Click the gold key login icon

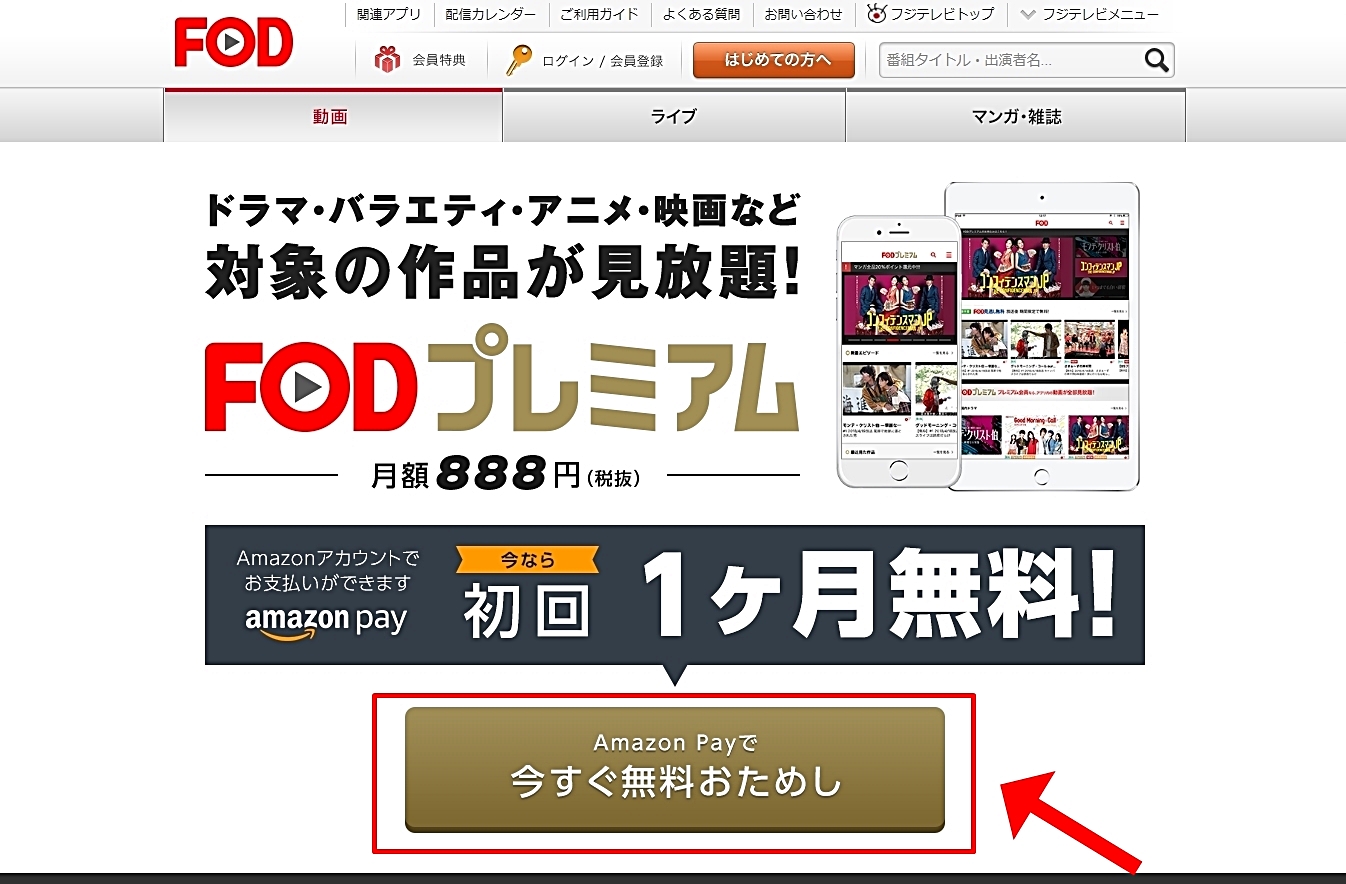click(x=518, y=60)
